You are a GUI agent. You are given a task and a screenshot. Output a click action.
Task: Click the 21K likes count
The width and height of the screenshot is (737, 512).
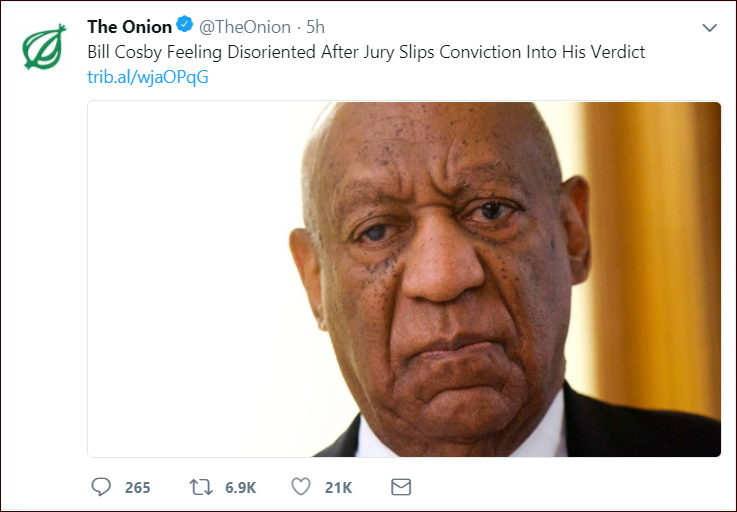click(x=338, y=488)
